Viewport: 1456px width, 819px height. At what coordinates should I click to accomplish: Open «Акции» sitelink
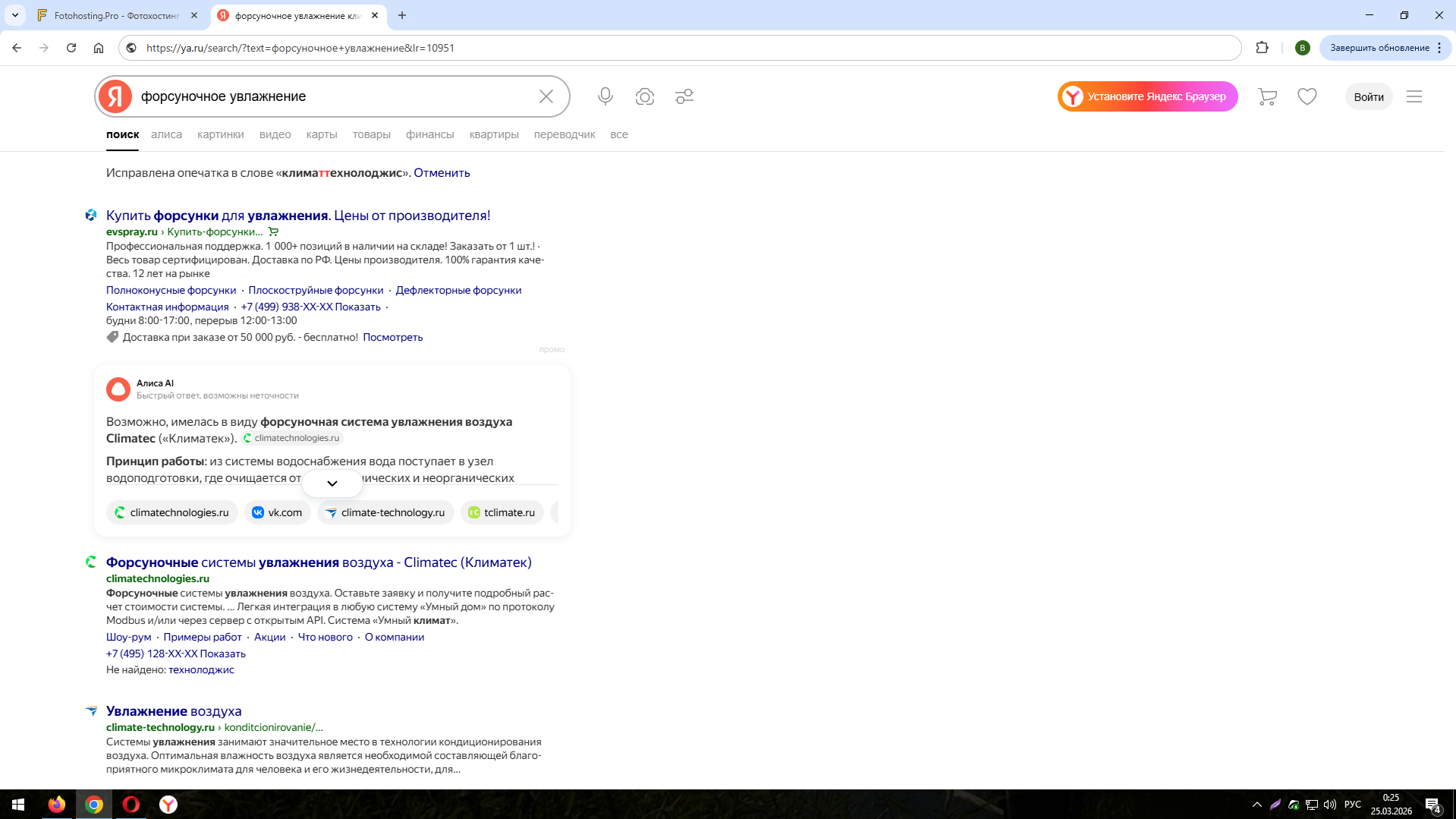pos(270,637)
